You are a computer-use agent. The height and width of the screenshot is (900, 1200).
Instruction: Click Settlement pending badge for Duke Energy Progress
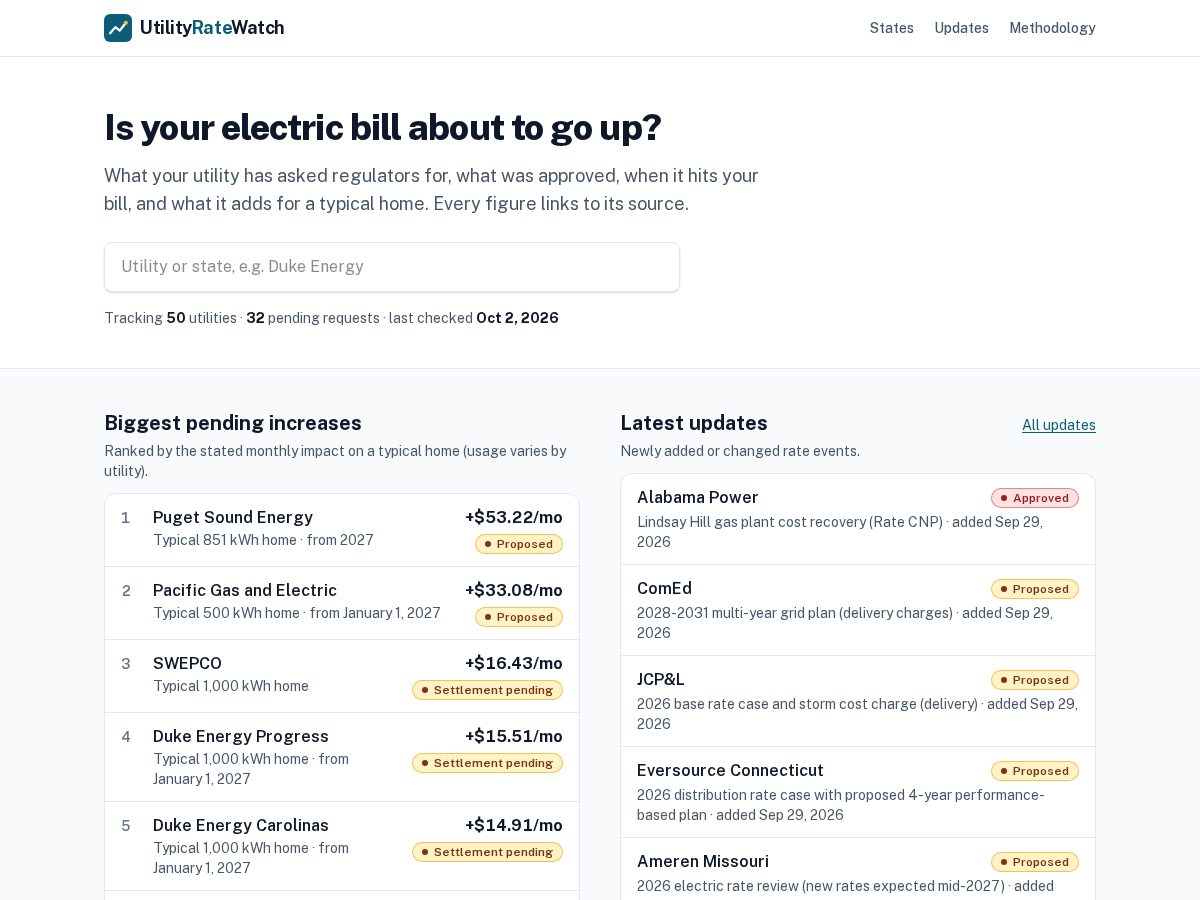click(487, 763)
